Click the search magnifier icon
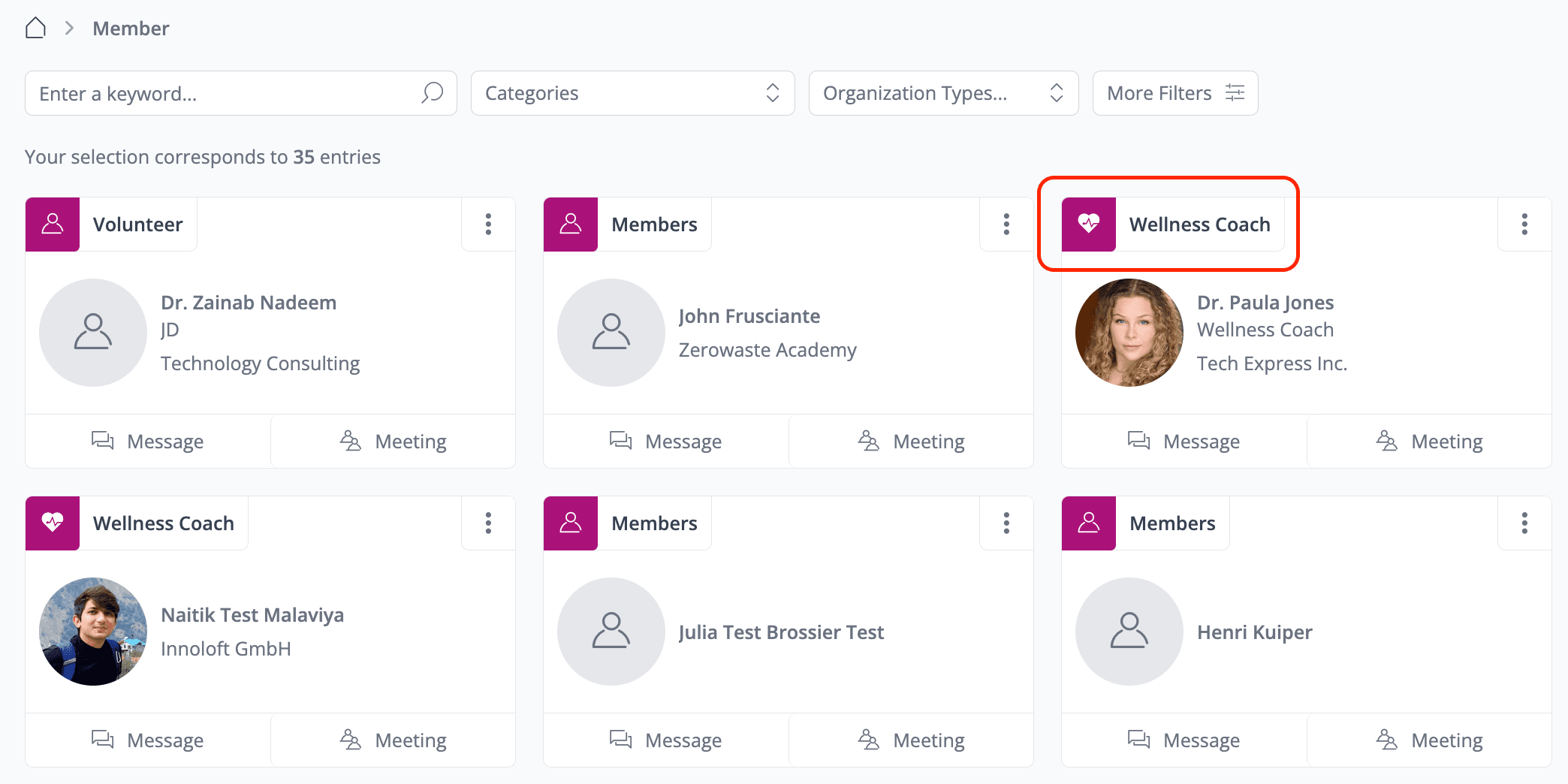1568x784 pixels. (x=432, y=93)
